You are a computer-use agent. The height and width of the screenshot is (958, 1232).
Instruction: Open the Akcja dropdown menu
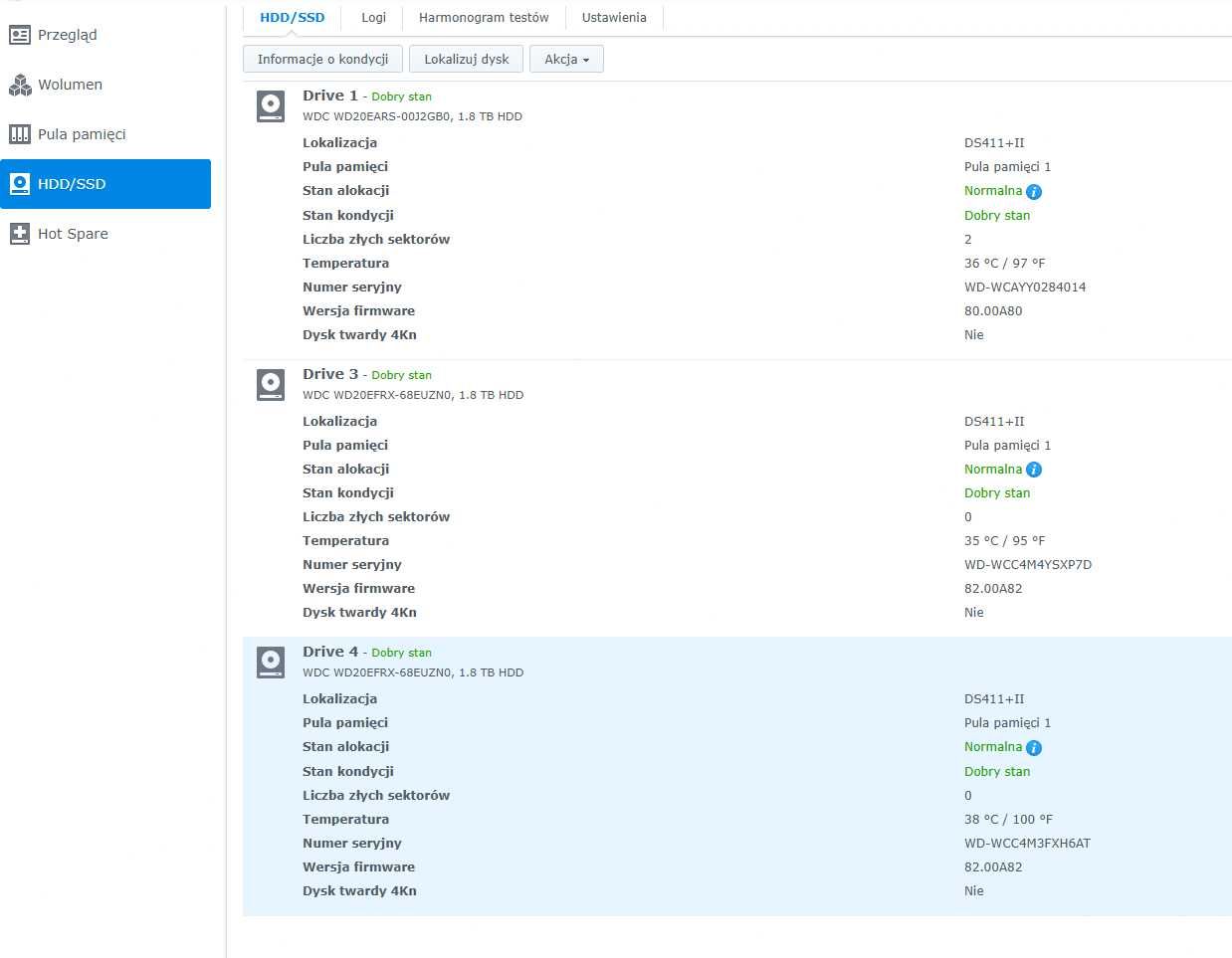pos(566,60)
